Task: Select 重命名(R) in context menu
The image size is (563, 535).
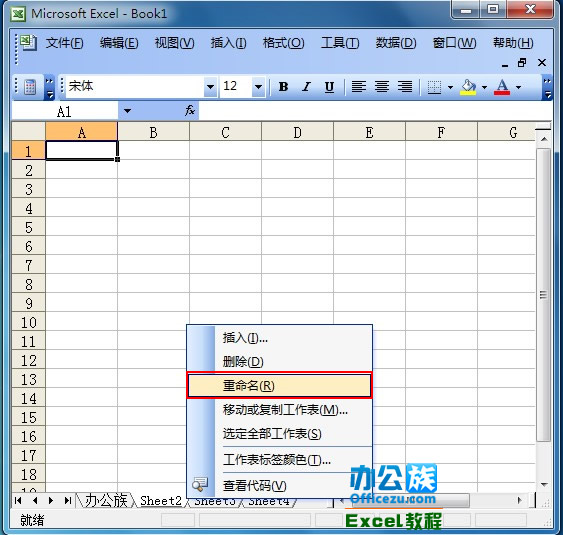Action: pos(279,386)
